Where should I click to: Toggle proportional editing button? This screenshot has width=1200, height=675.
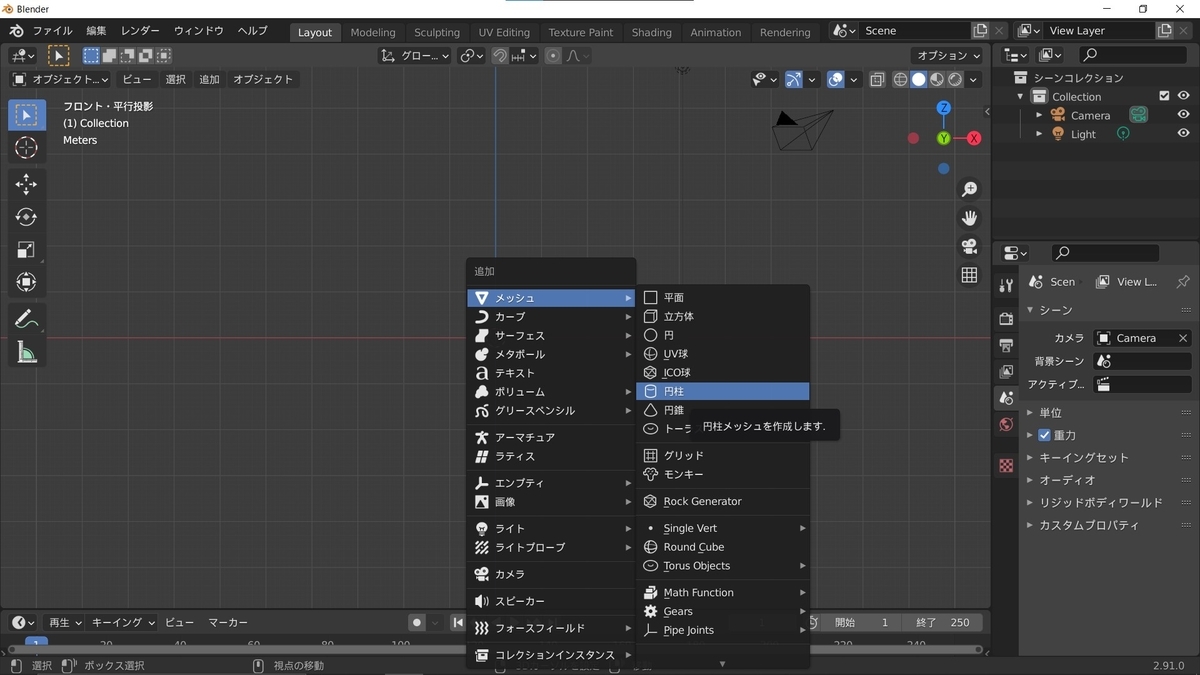[553, 56]
